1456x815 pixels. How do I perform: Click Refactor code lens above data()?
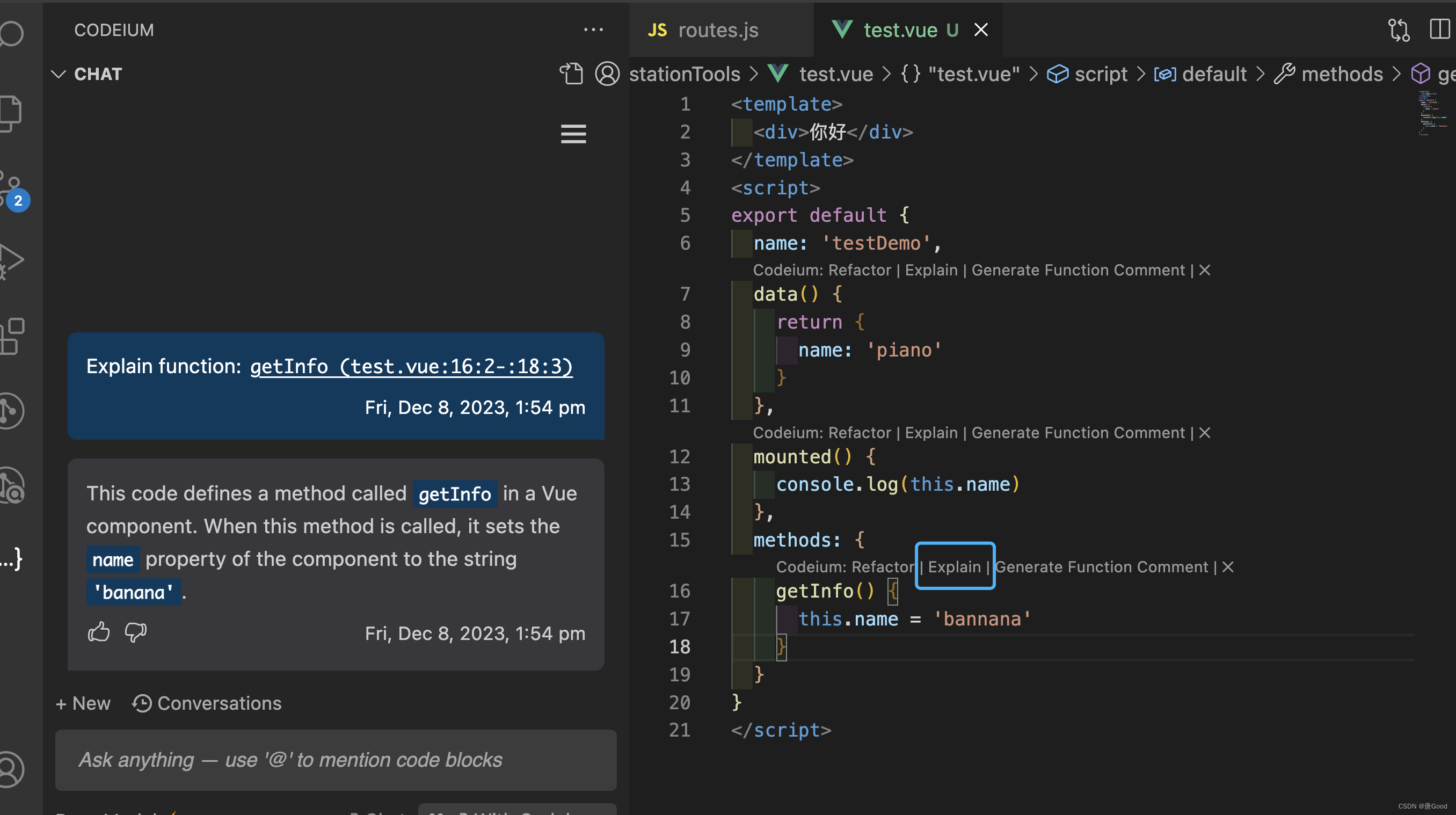pyautogui.click(x=860, y=270)
